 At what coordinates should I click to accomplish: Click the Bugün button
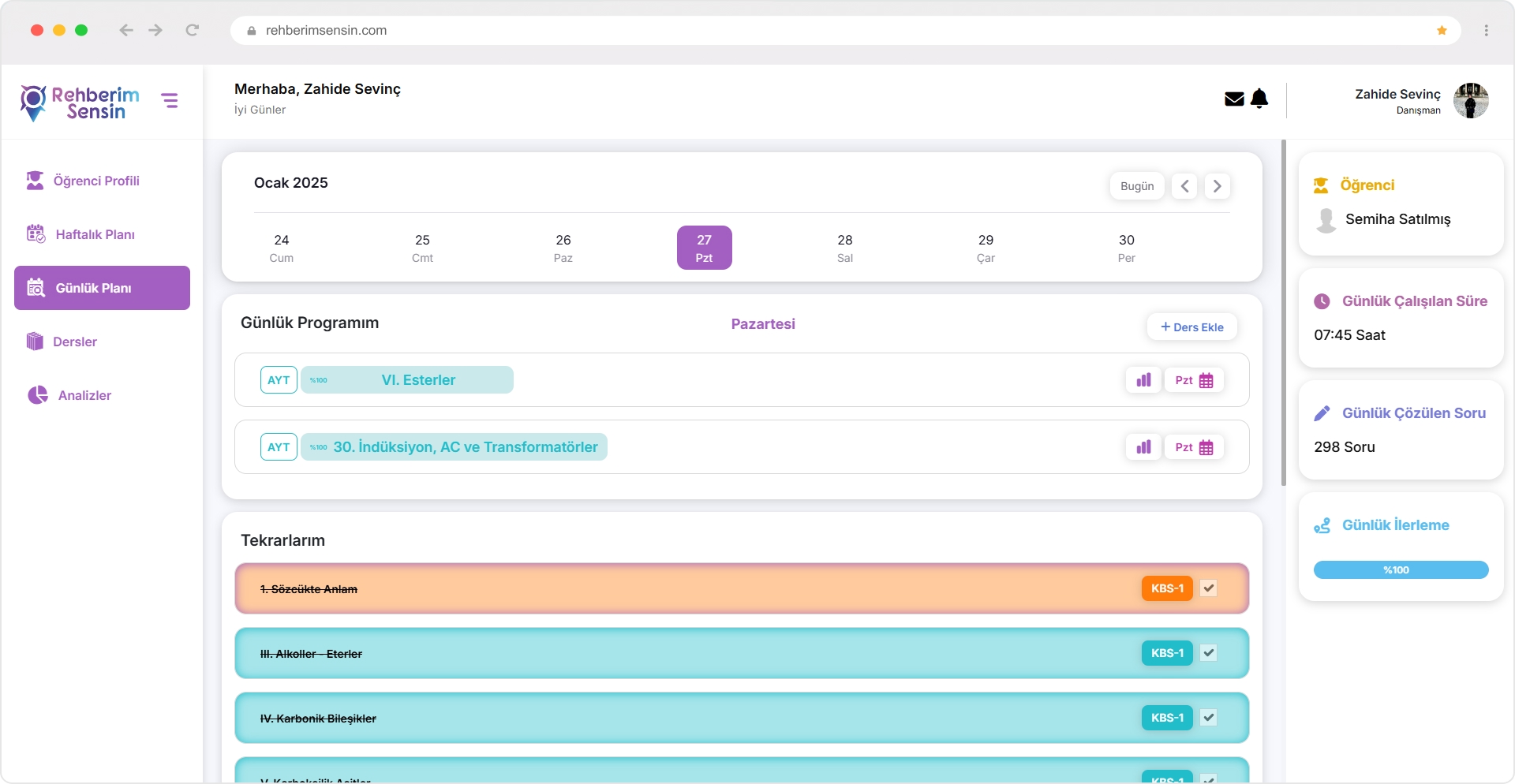coord(1137,186)
